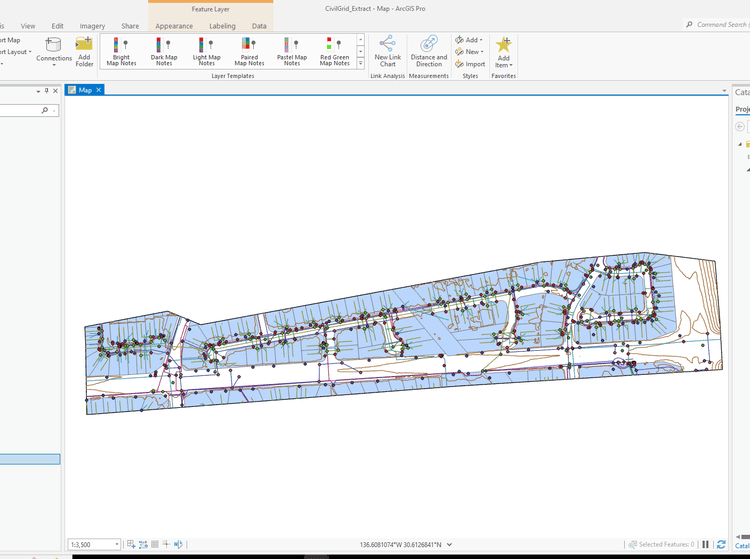
Task: Click the Add Folder icon
Action: click(84, 51)
